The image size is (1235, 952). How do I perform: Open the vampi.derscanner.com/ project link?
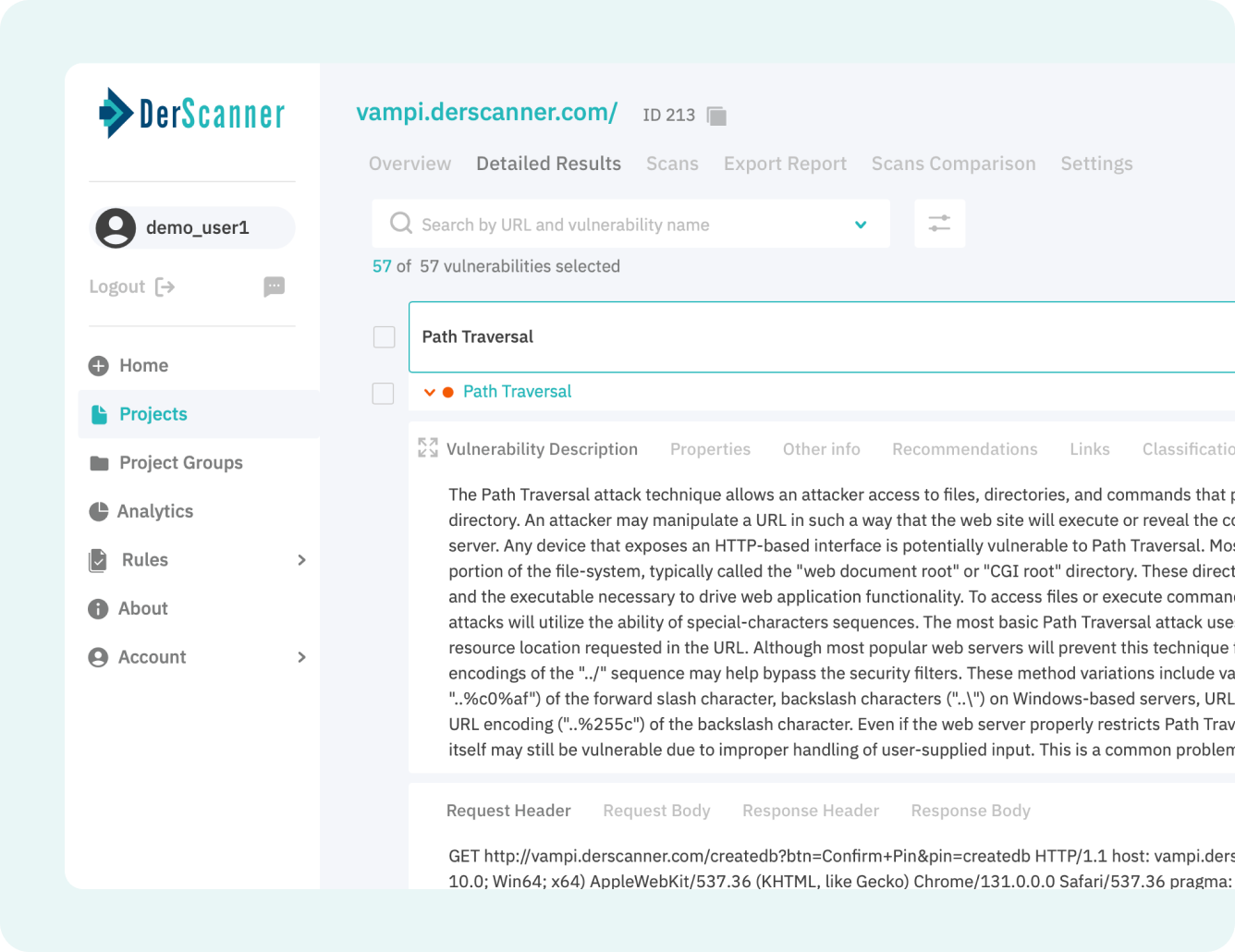pyautogui.click(x=487, y=112)
